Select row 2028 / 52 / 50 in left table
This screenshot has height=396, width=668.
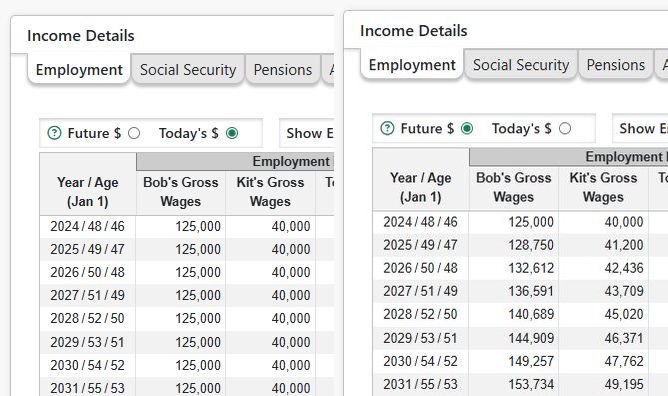coord(187,318)
